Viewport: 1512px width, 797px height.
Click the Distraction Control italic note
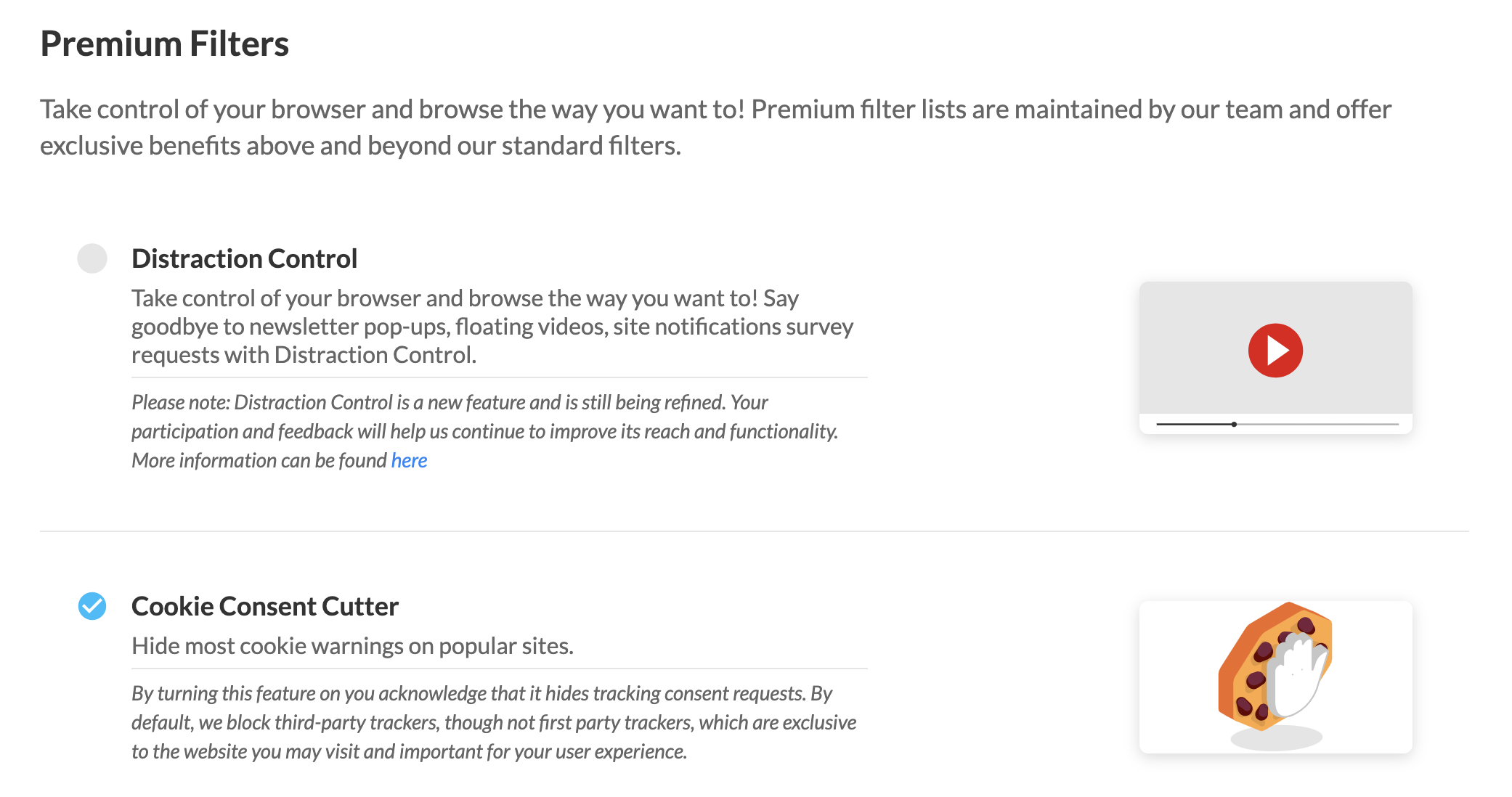click(485, 431)
